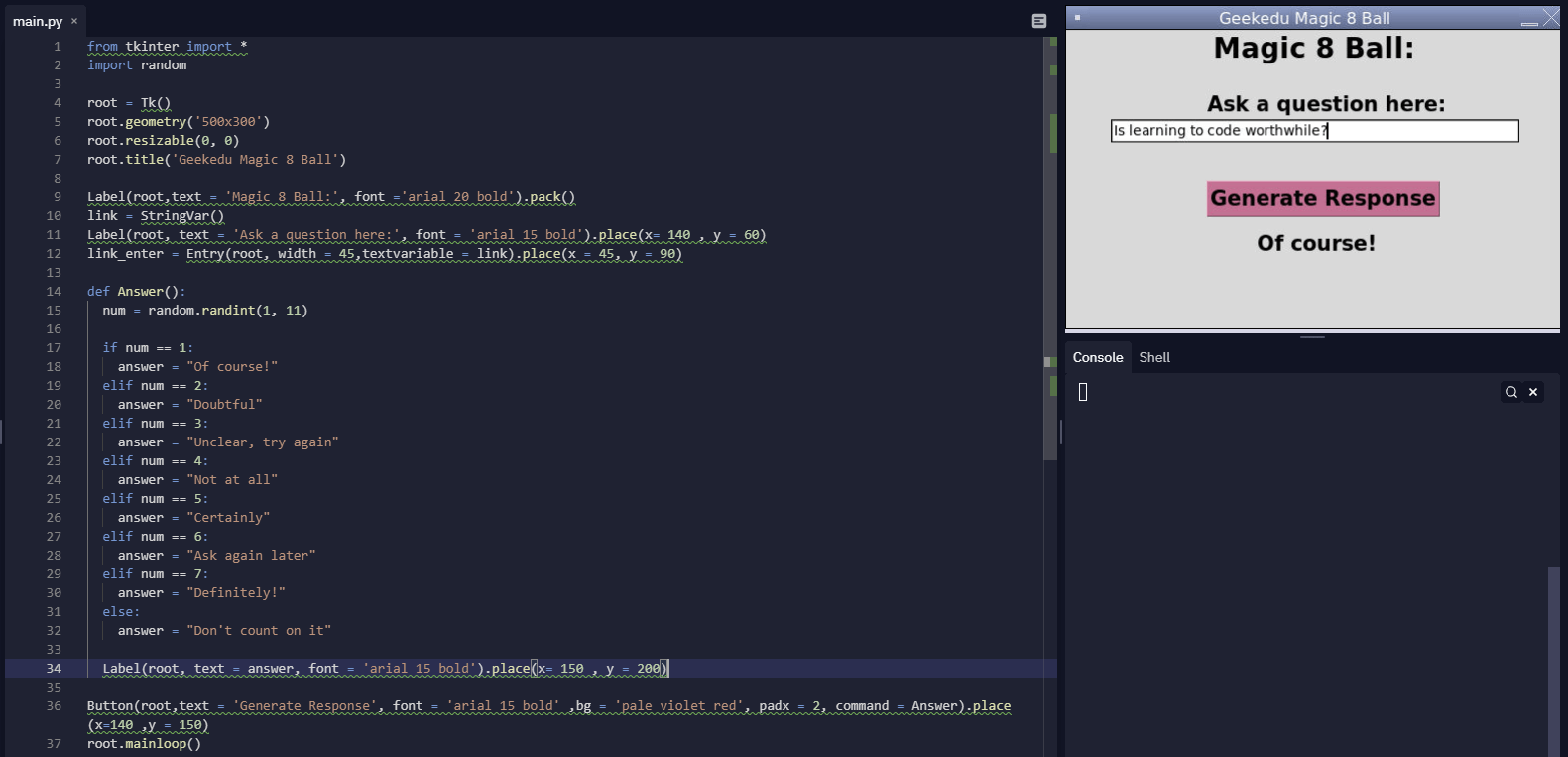Place cursor on 'def Answer():' line
This screenshot has height=757, width=1568.
[x=136, y=292]
